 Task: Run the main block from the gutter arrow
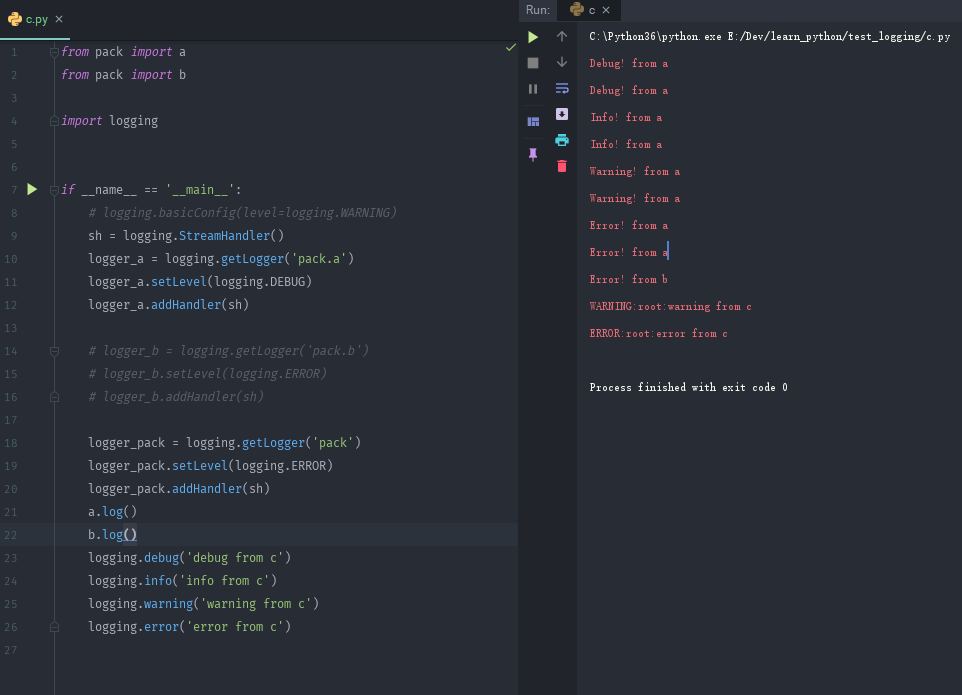[32, 190]
